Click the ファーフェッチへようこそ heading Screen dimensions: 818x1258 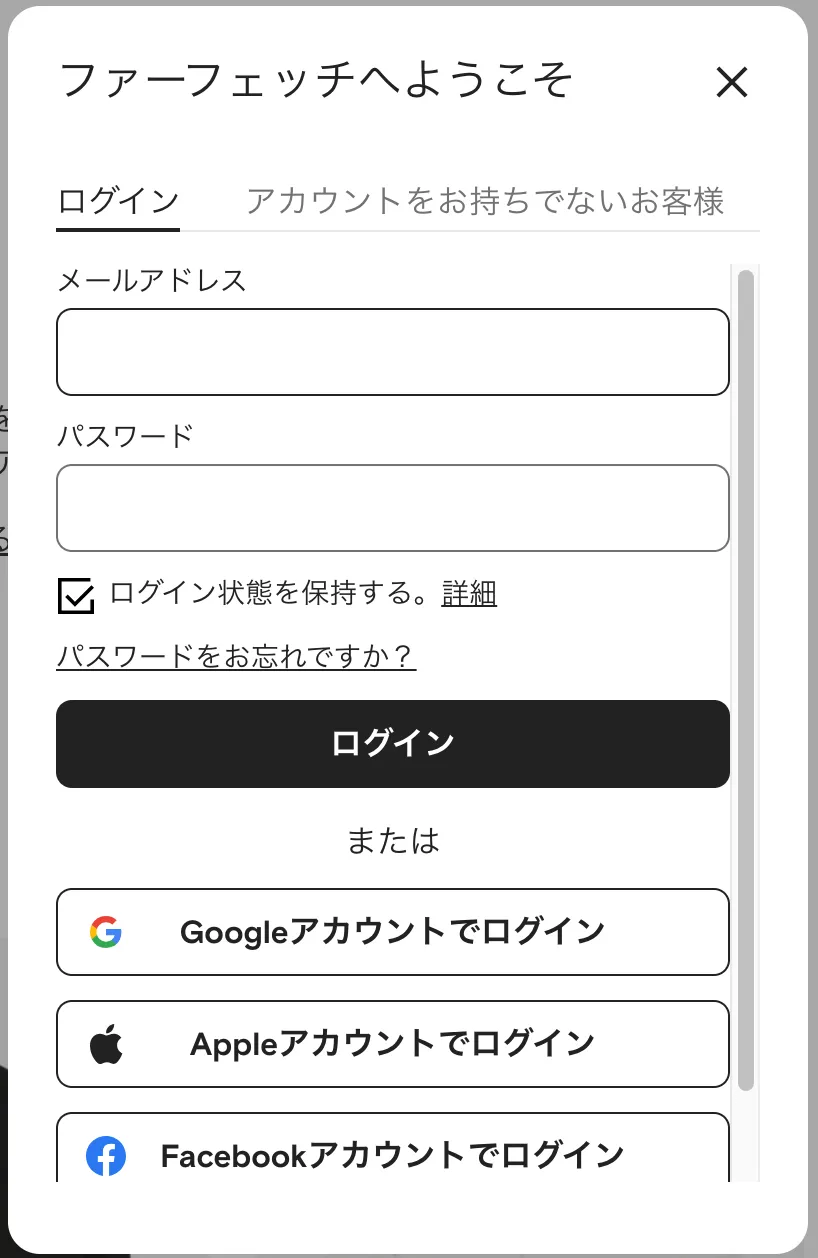point(317,80)
